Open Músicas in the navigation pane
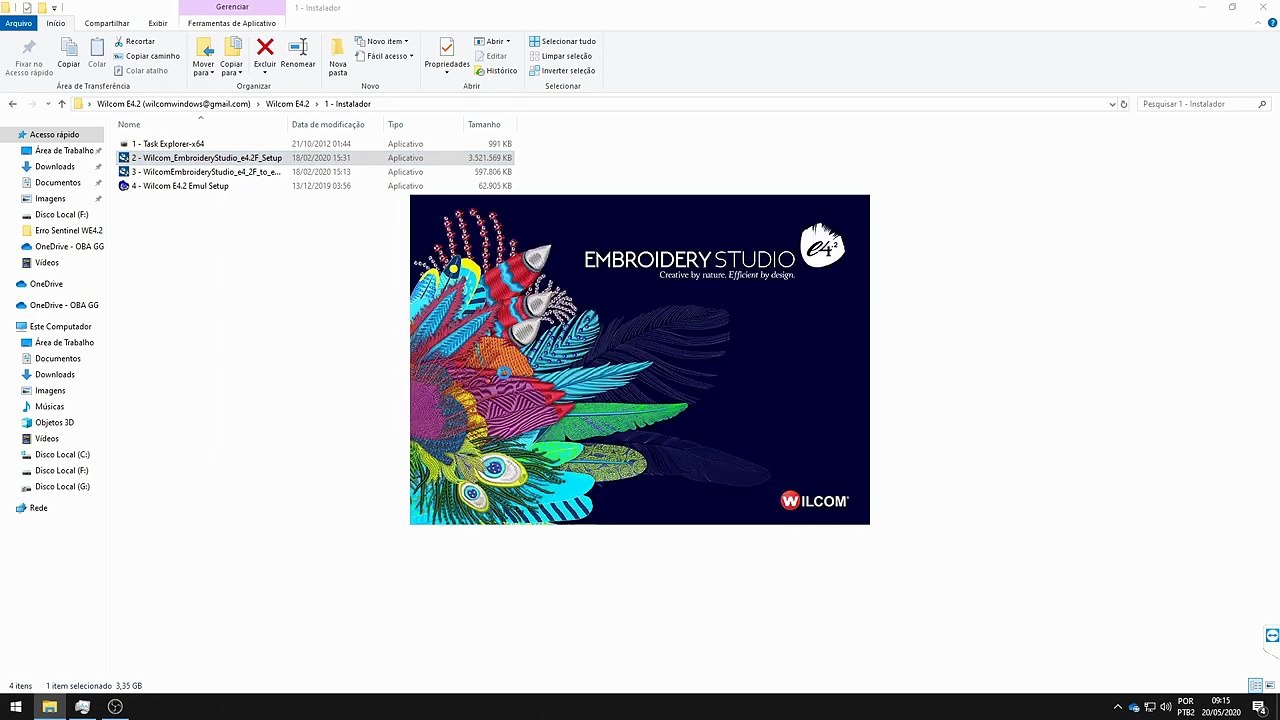1280x720 pixels. point(50,407)
